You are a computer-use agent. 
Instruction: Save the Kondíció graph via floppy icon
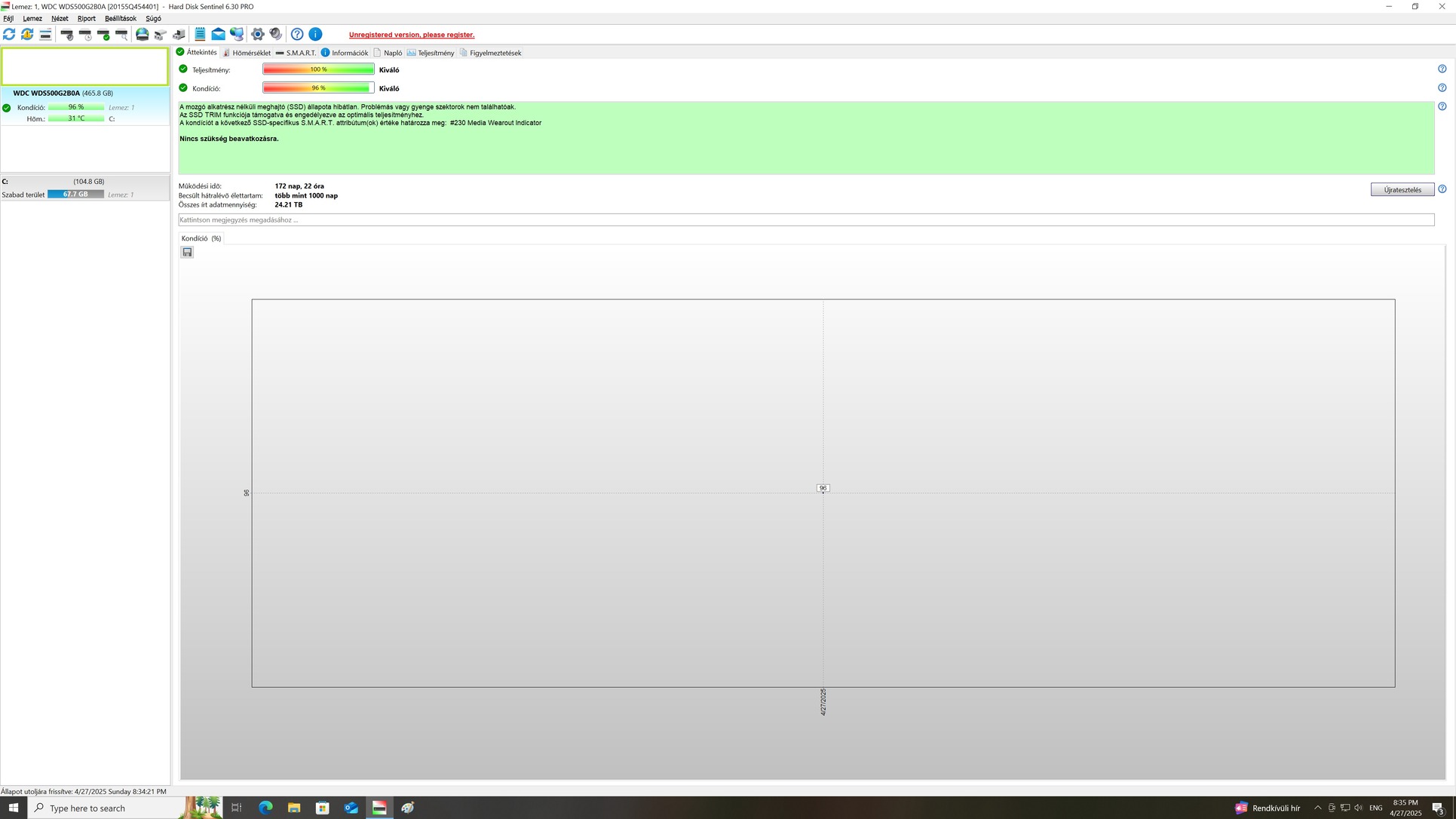click(x=187, y=253)
